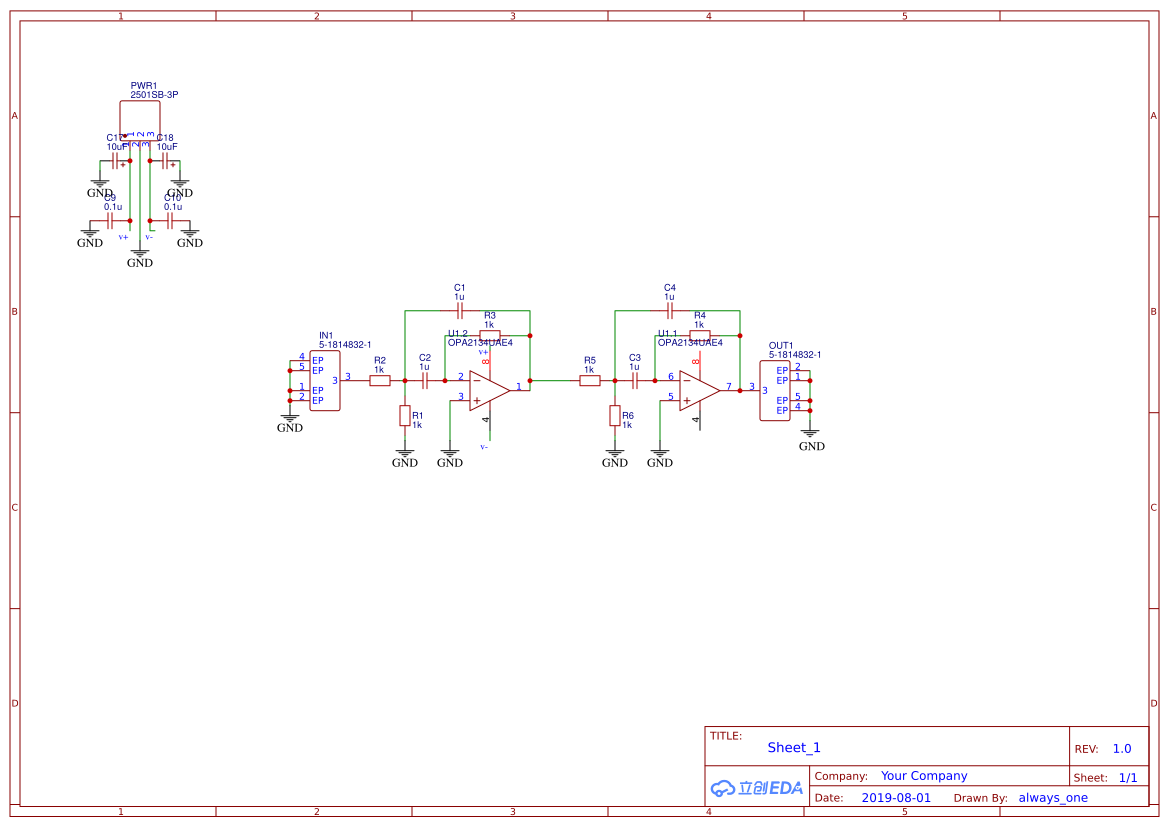Click 'OPA2134UAE4' text under U1.2
This screenshot has width=1169, height=827.
(480, 342)
